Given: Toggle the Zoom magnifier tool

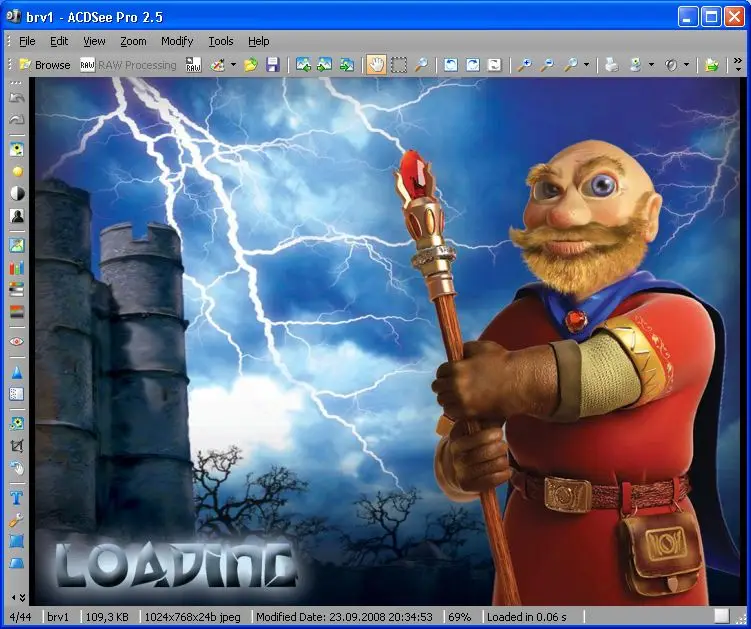Looking at the screenshot, I should pyautogui.click(x=421, y=65).
